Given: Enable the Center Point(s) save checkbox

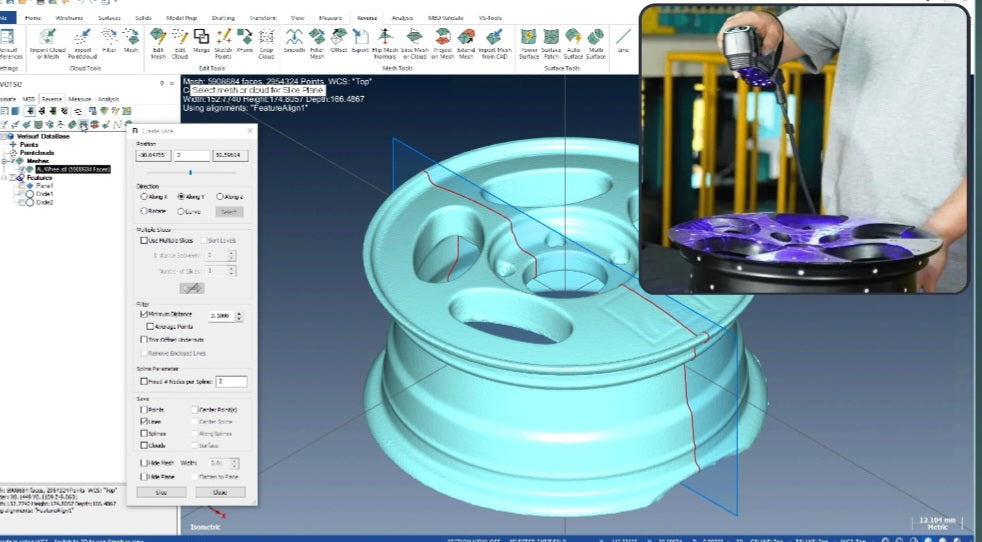Looking at the screenshot, I should [195, 410].
